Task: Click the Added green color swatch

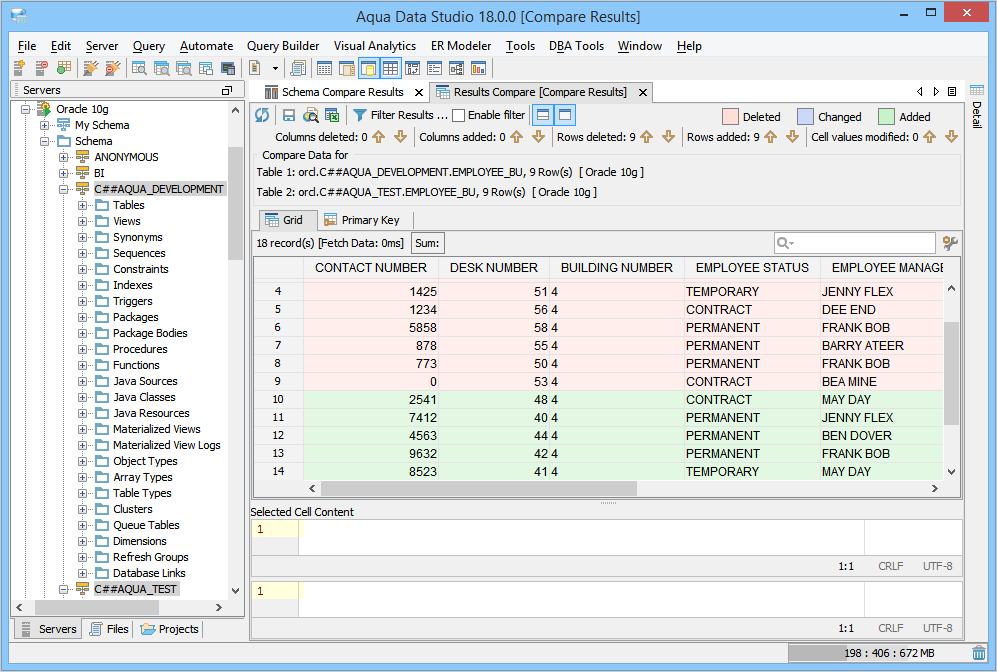Action: point(886,116)
